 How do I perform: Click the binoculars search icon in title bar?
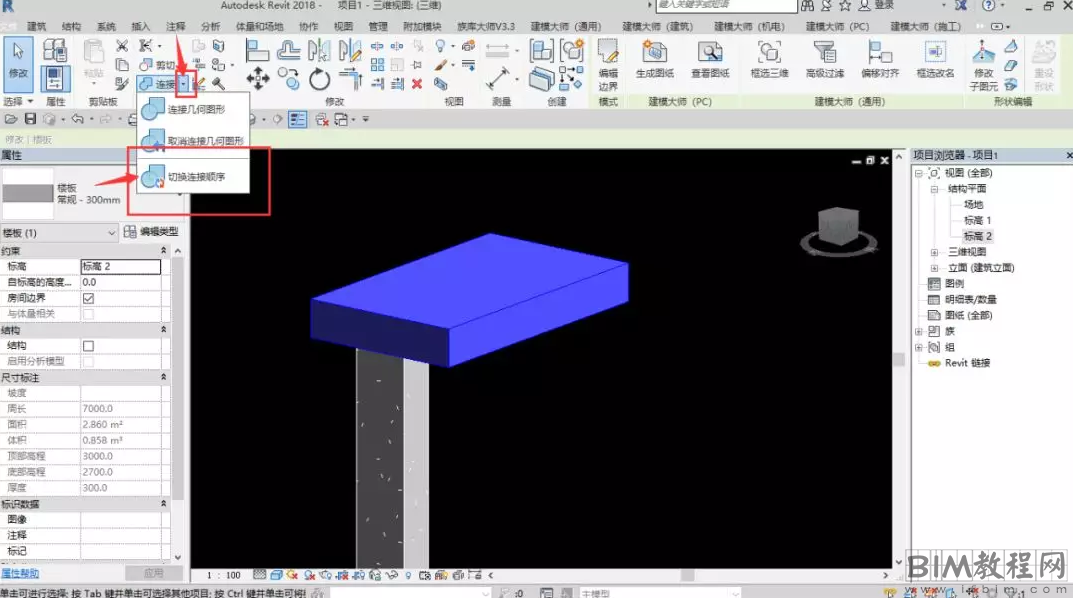pos(807,5)
